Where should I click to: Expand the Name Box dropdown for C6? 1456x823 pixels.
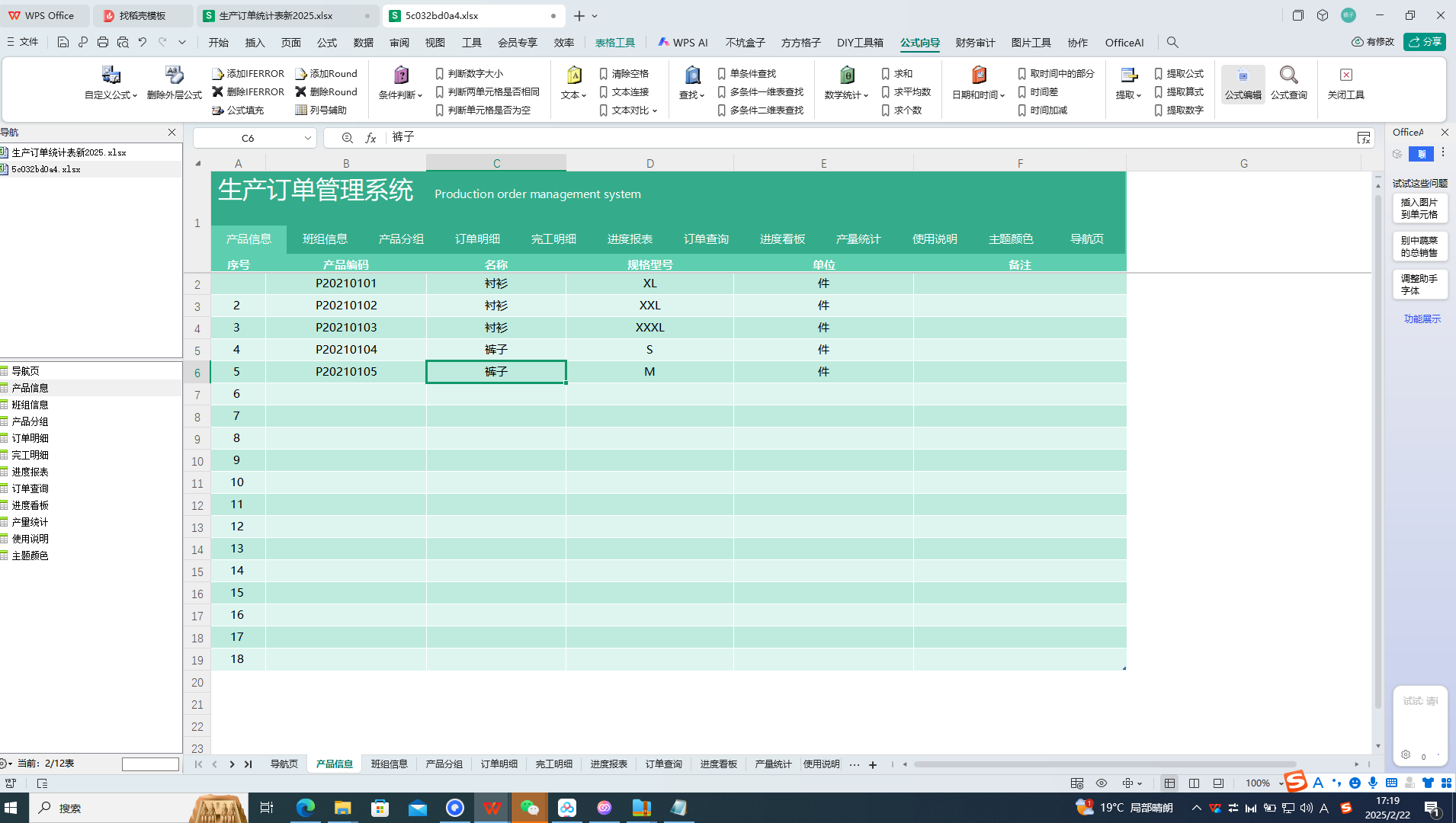point(308,138)
